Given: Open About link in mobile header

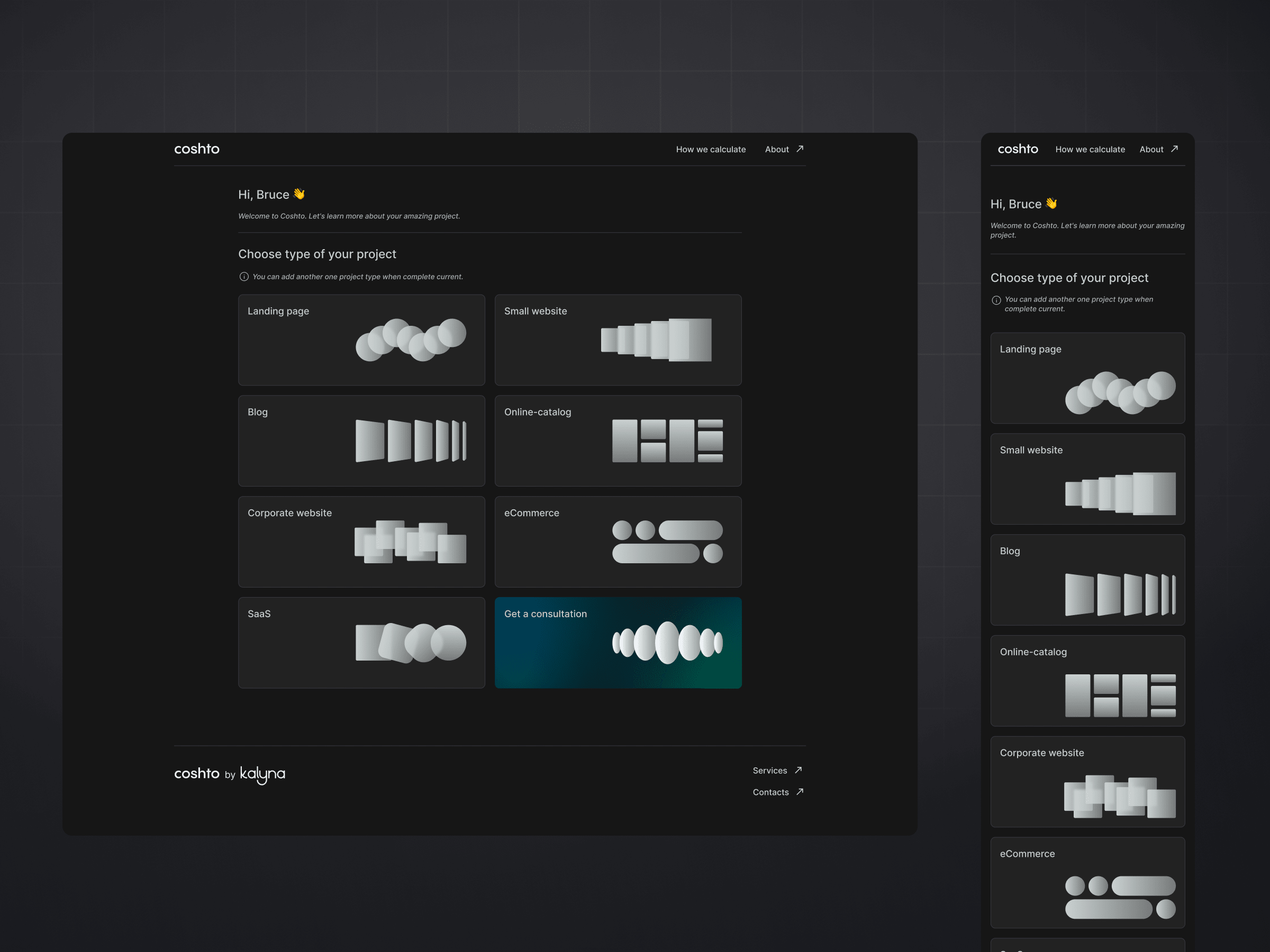Looking at the screenshot, I should (x=1151, y=149).
